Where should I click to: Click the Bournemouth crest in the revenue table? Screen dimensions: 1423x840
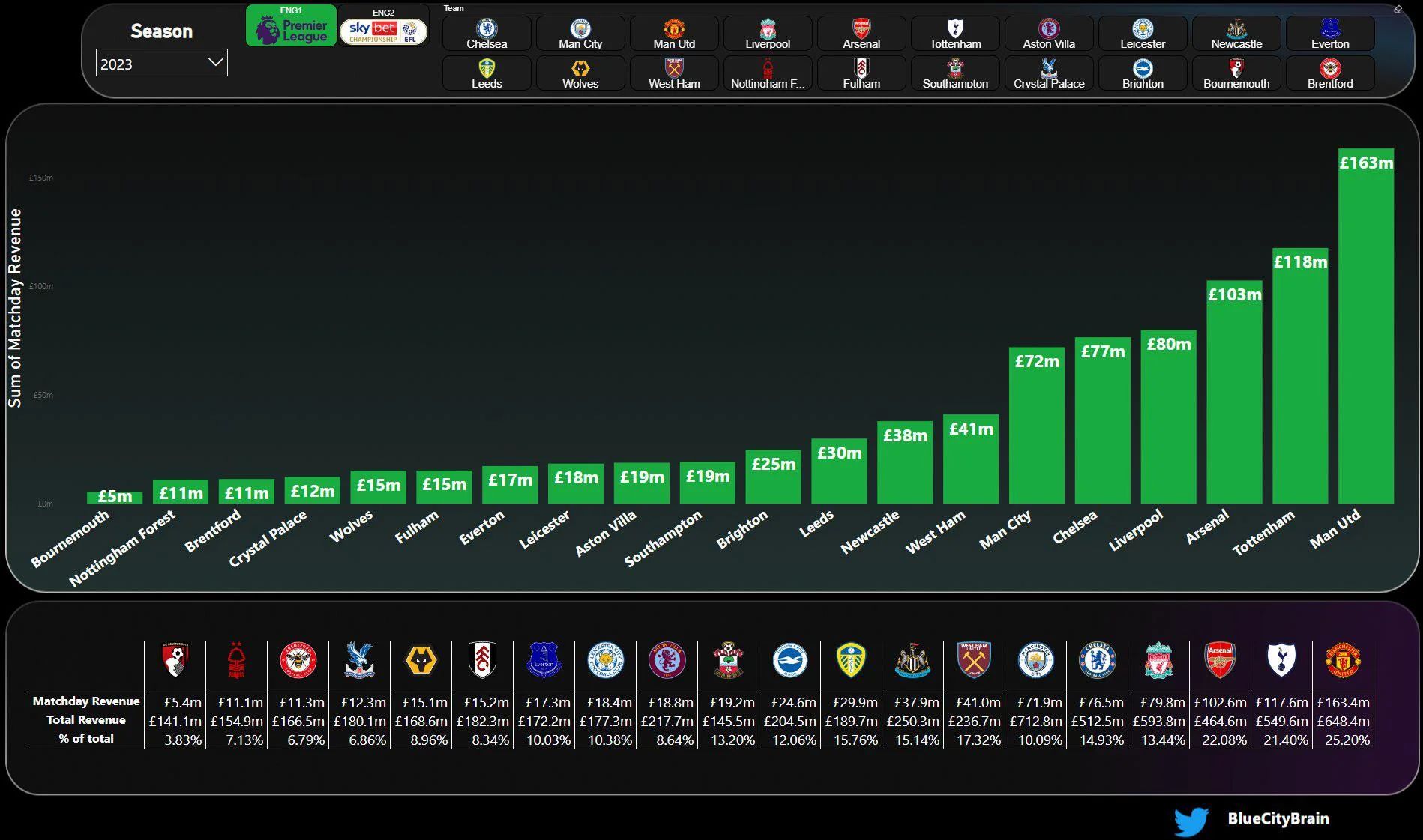click(175, 660)
